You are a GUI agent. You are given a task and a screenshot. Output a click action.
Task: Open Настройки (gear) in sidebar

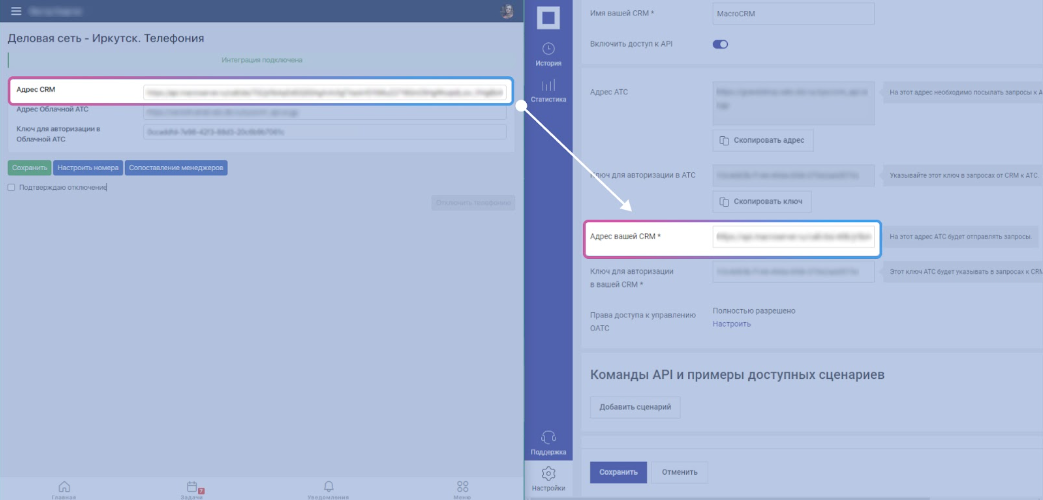[548, 478]
